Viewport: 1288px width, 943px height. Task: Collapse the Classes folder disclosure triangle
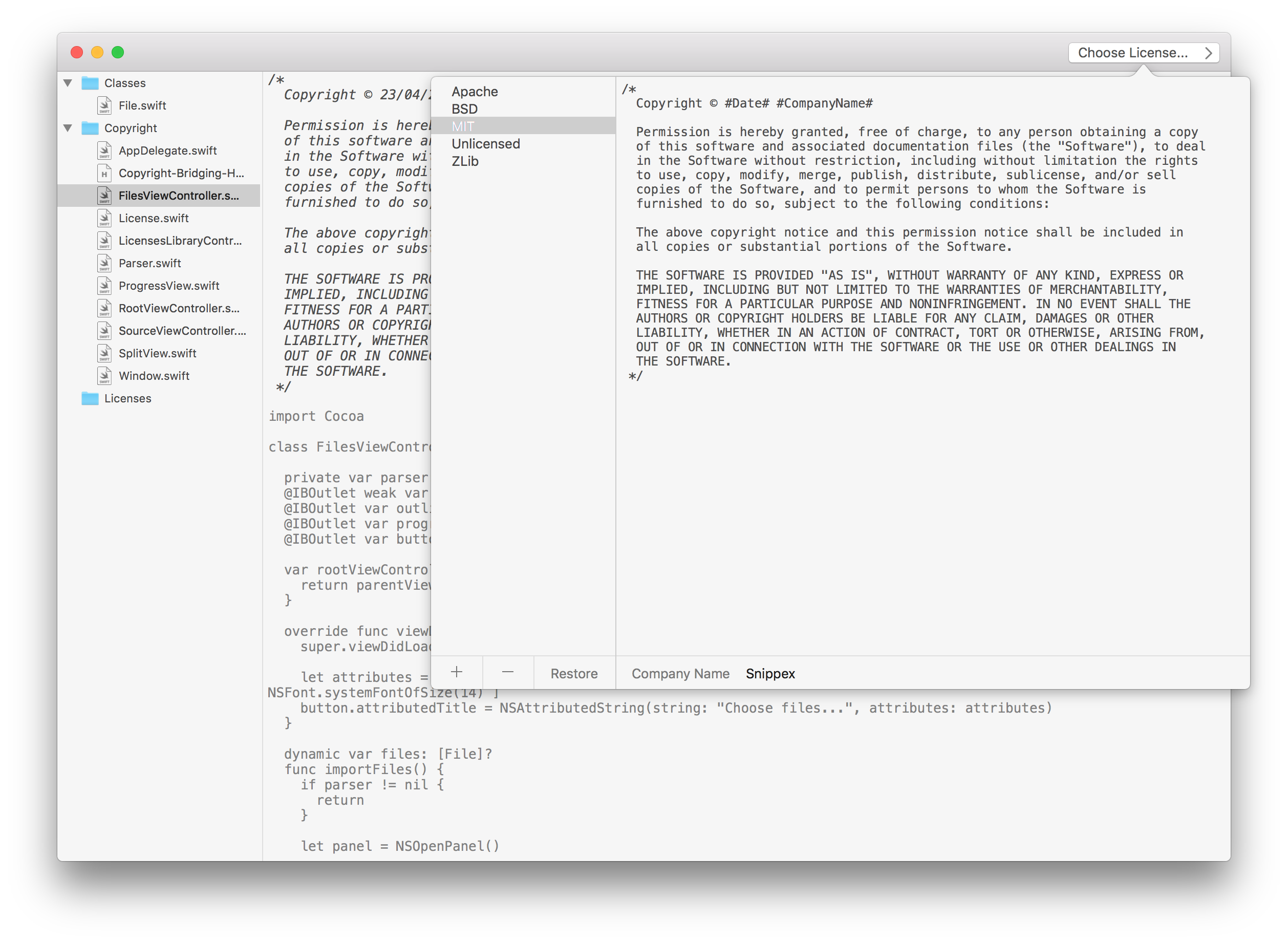(x=68, y=83)
